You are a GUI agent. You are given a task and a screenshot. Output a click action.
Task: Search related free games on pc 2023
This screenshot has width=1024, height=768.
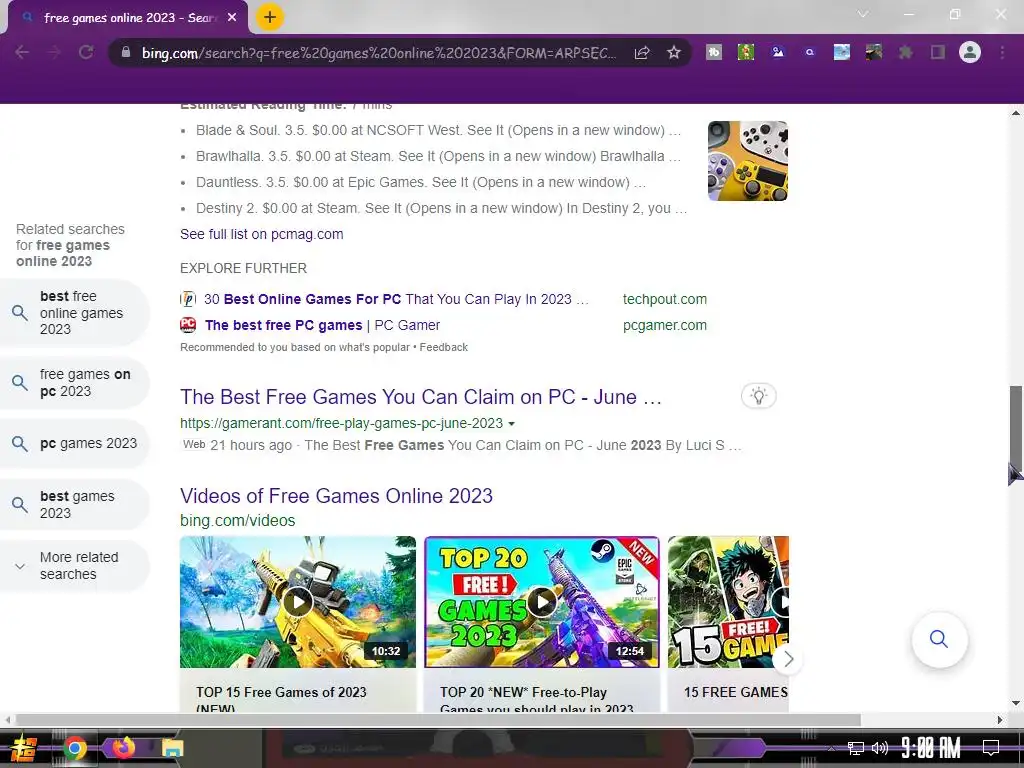[x=74, y=383]
